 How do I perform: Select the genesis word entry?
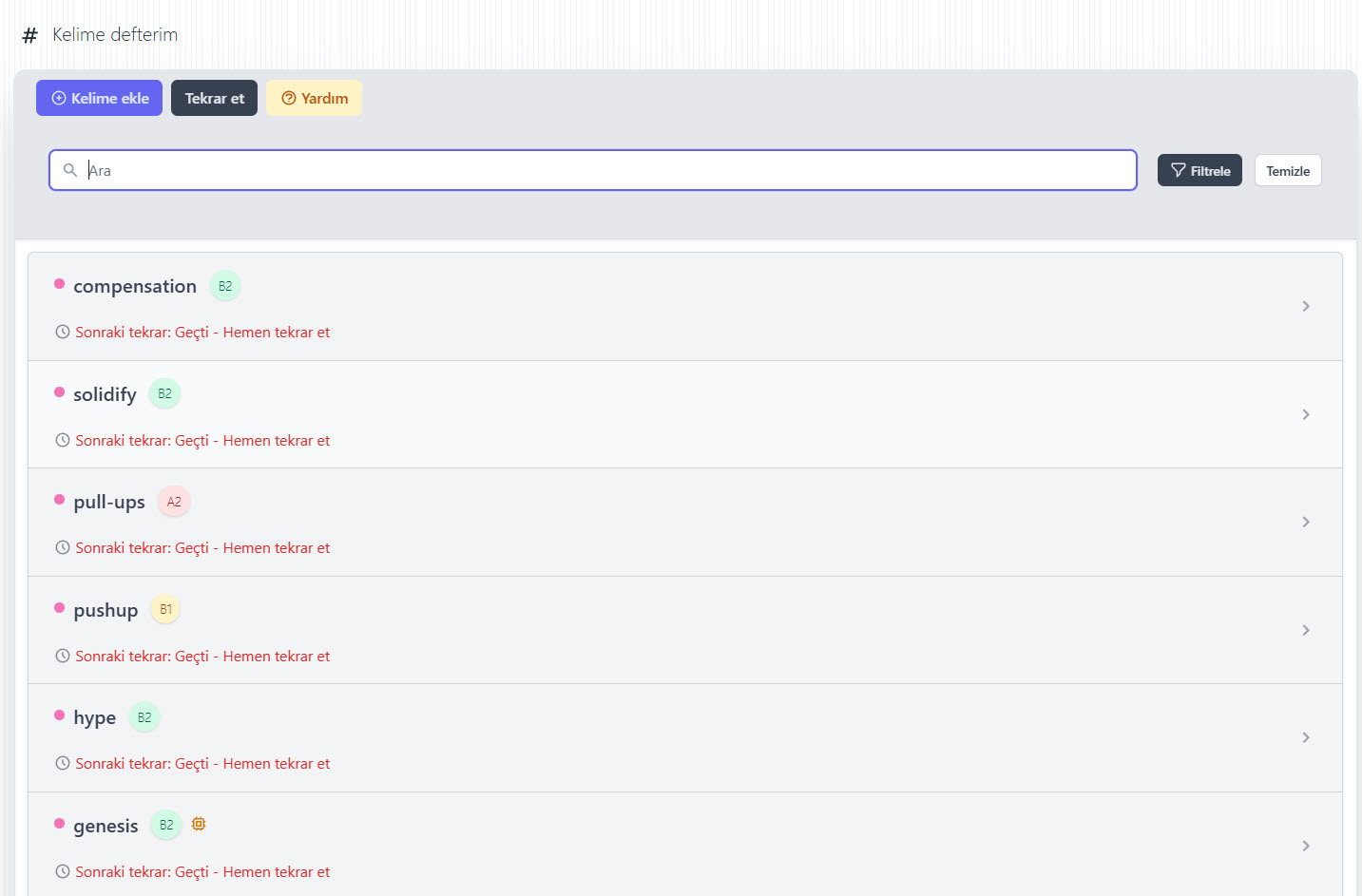[x=106, y=826]
